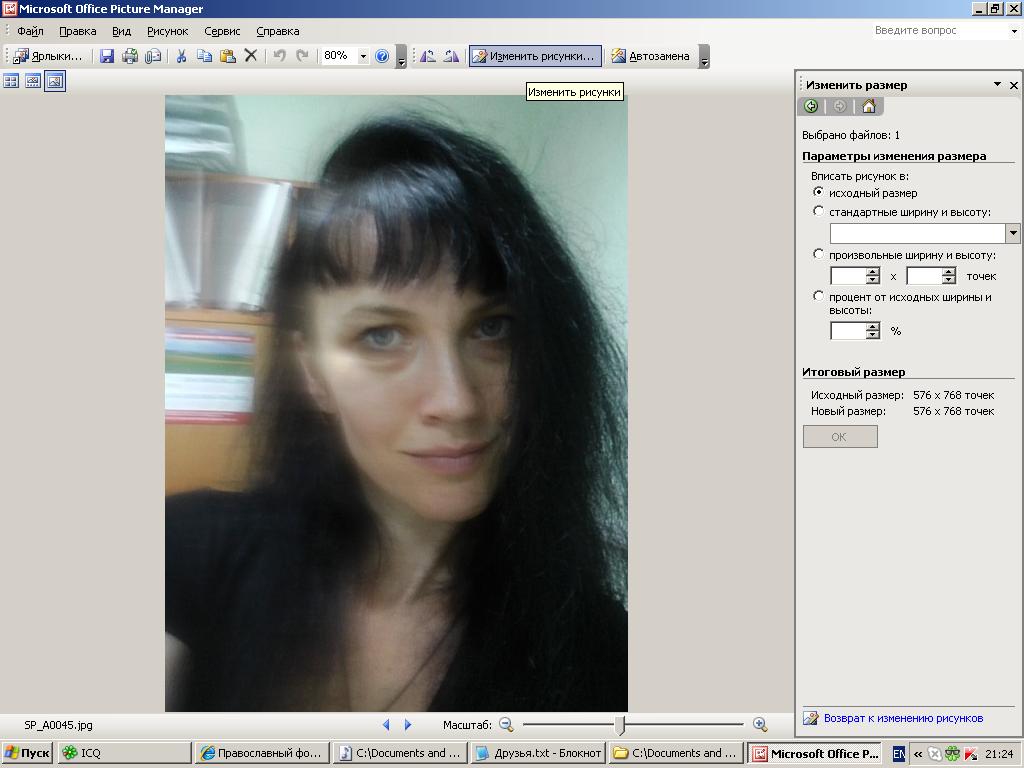1024x768 pixels.
Task: Click the Undo arrow icon
Action: 280,56
